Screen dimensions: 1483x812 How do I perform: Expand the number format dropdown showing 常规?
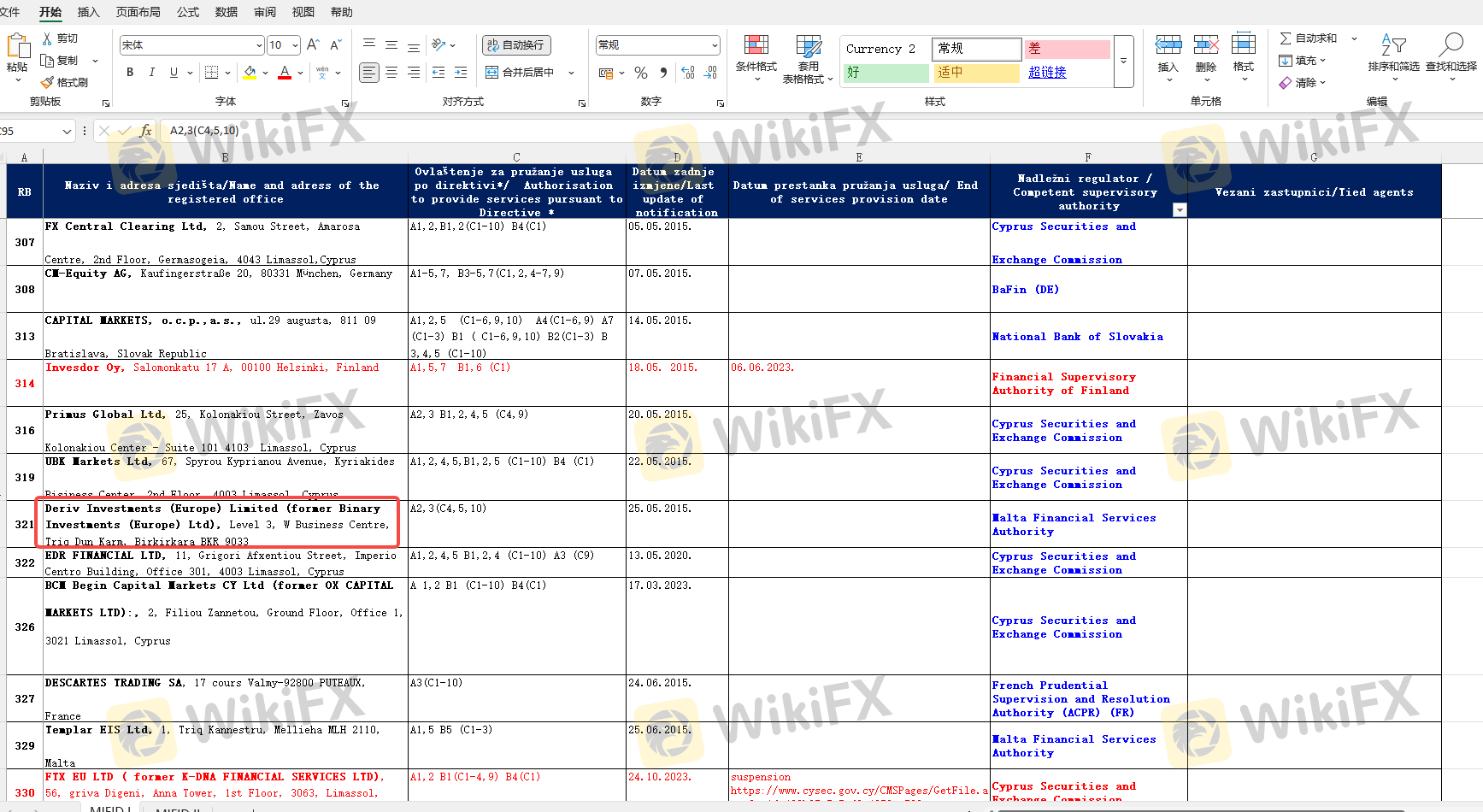click(715, 45)
